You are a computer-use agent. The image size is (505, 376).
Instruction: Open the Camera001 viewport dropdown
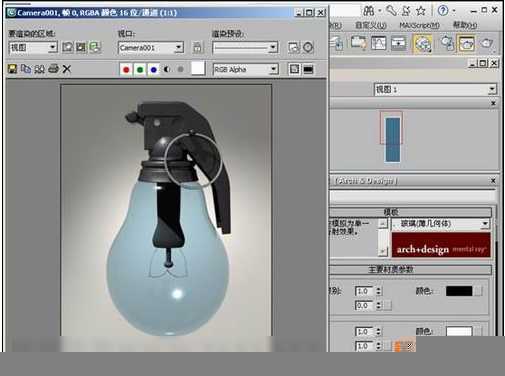click(x=151, y=48)
